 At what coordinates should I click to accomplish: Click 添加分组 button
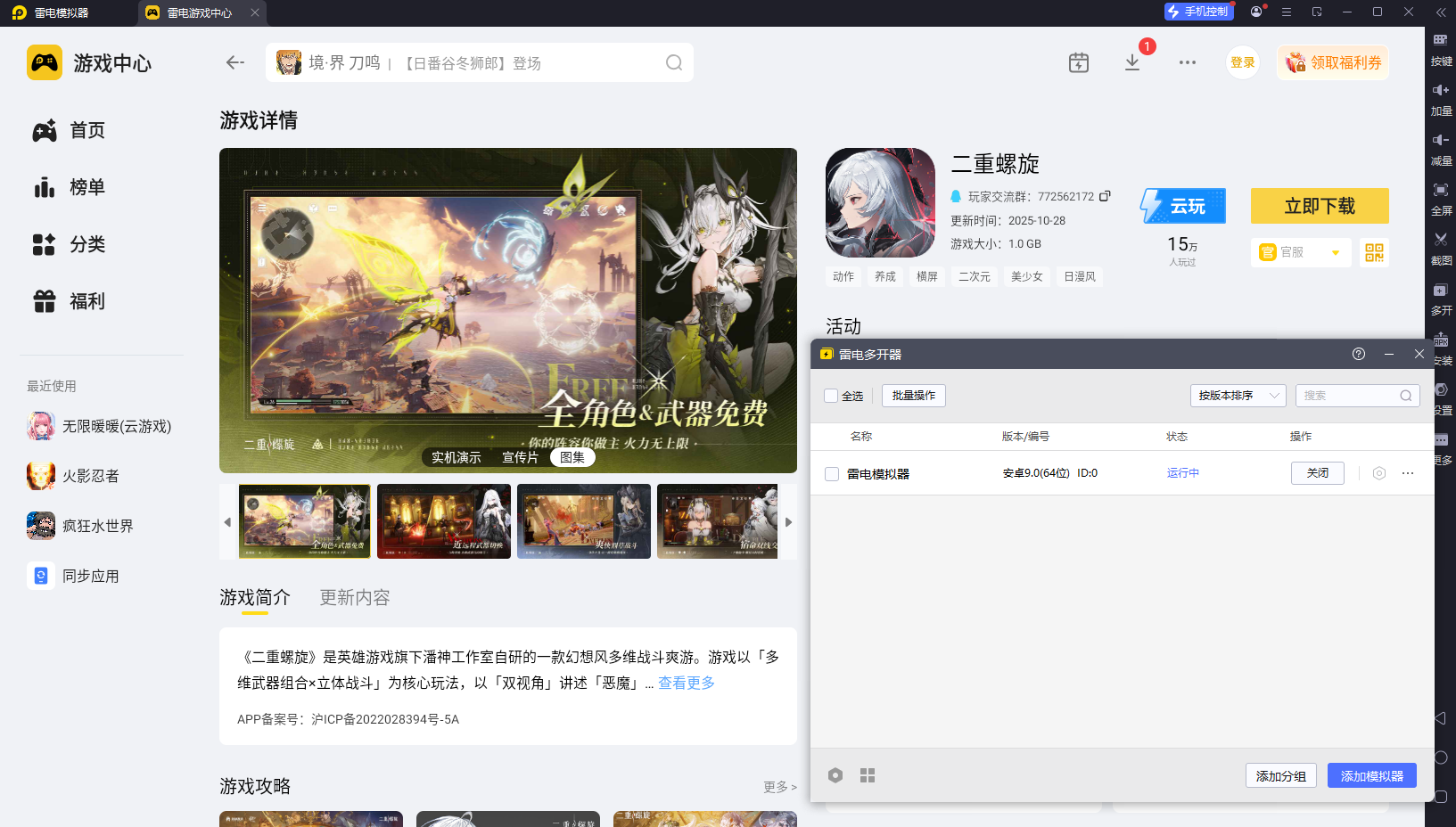tap(1281, 776)
